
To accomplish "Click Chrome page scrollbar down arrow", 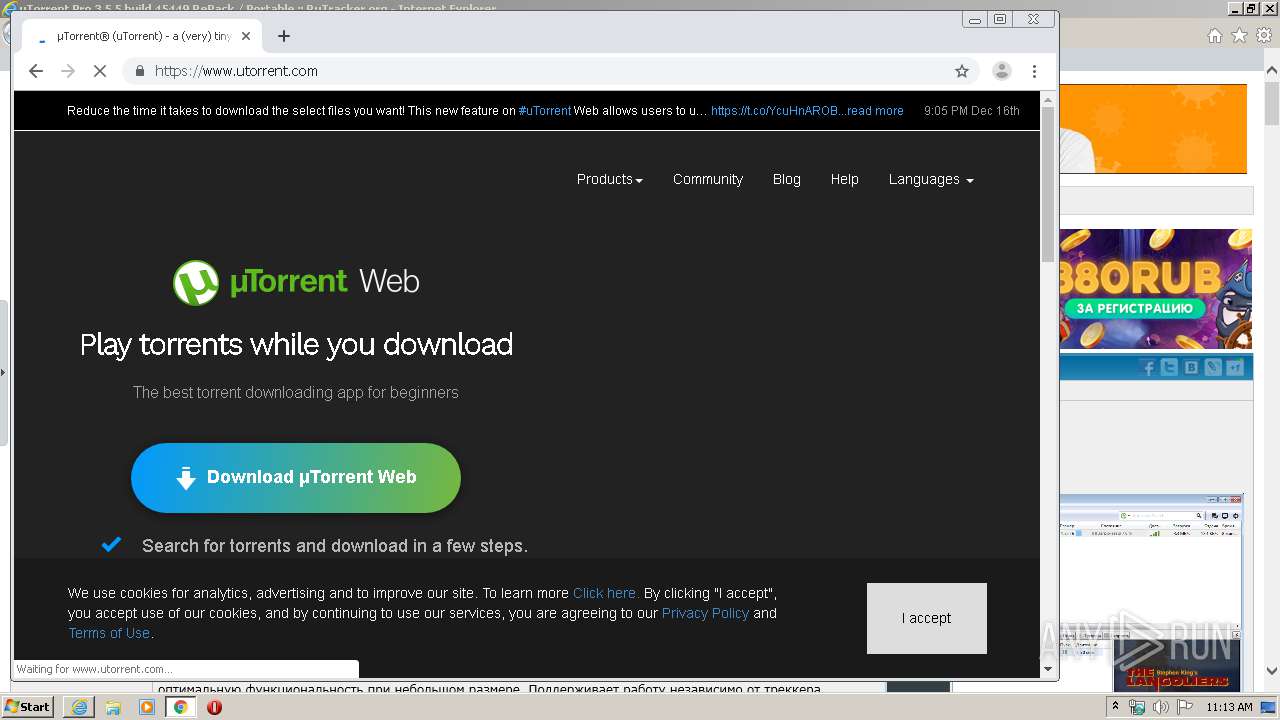I will [1048, 669].
